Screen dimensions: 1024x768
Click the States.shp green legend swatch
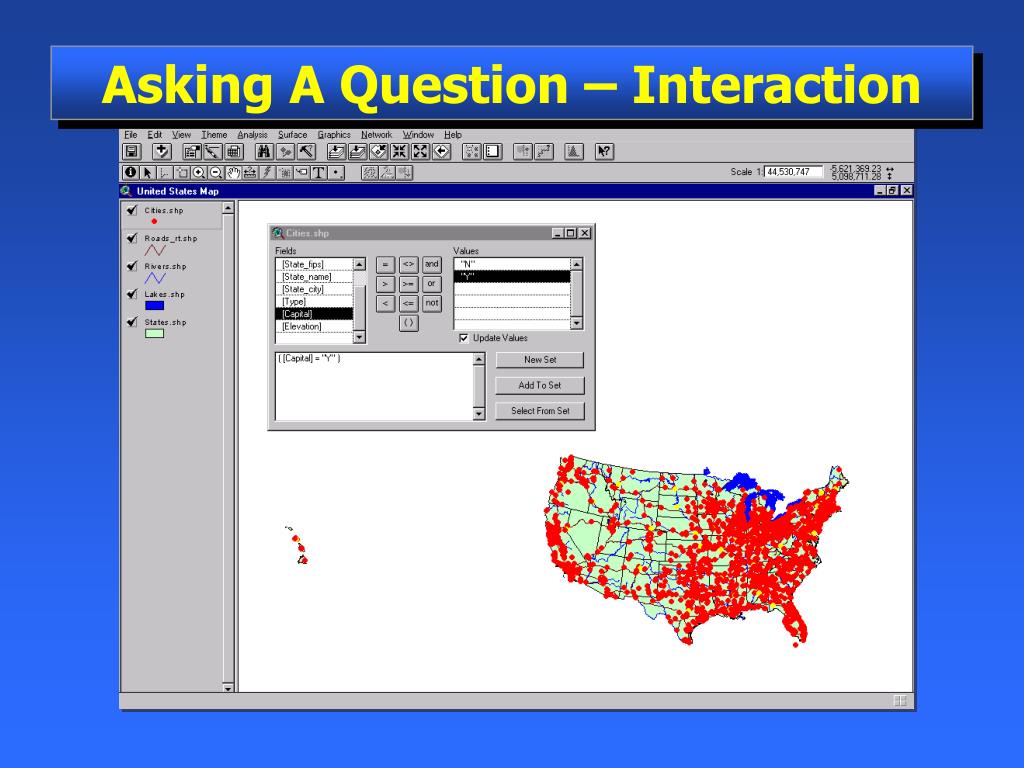point(154,334)
